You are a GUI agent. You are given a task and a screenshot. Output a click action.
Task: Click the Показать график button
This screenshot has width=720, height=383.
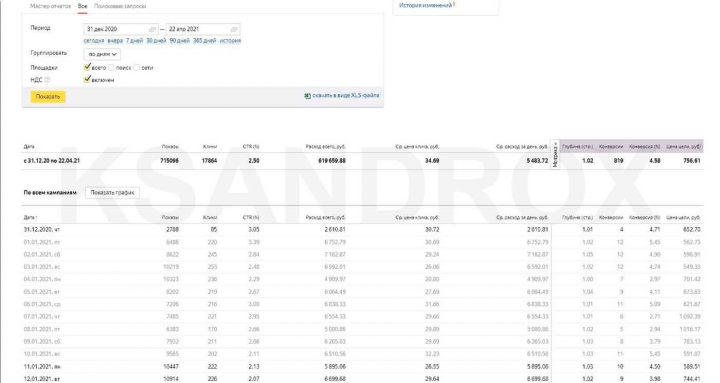(x=112, y=193)
